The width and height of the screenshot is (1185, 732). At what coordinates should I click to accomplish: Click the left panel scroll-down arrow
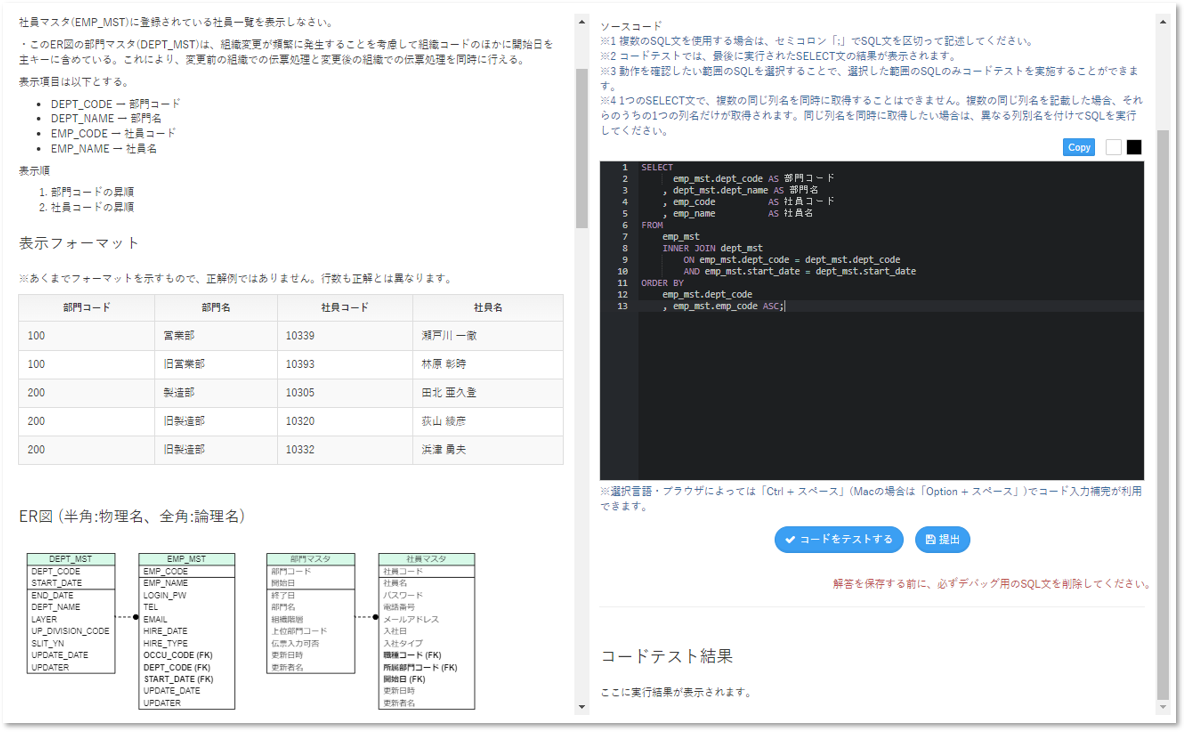pyautogui.click(x=581, y=706)
